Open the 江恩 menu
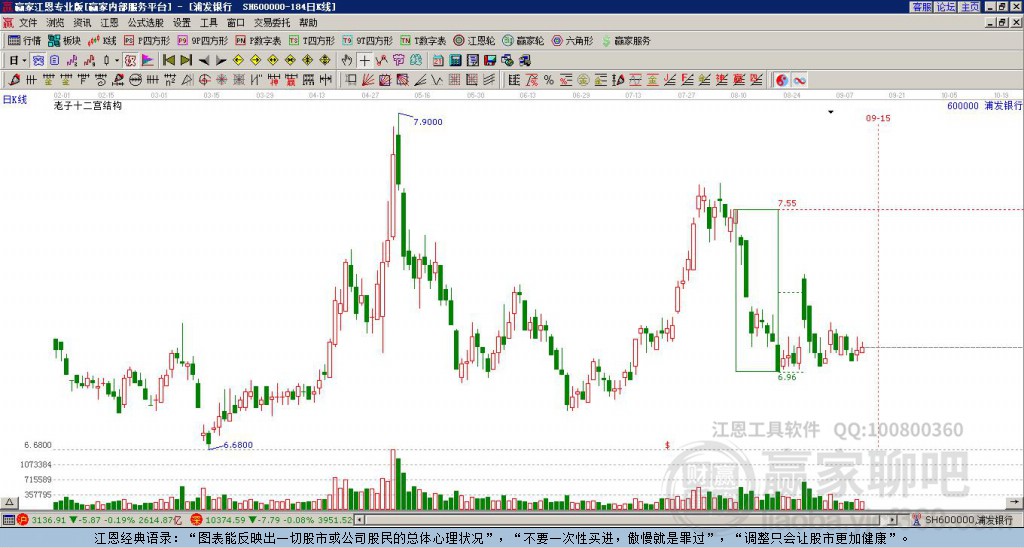 pyautogui.click(x=109, y=23)
